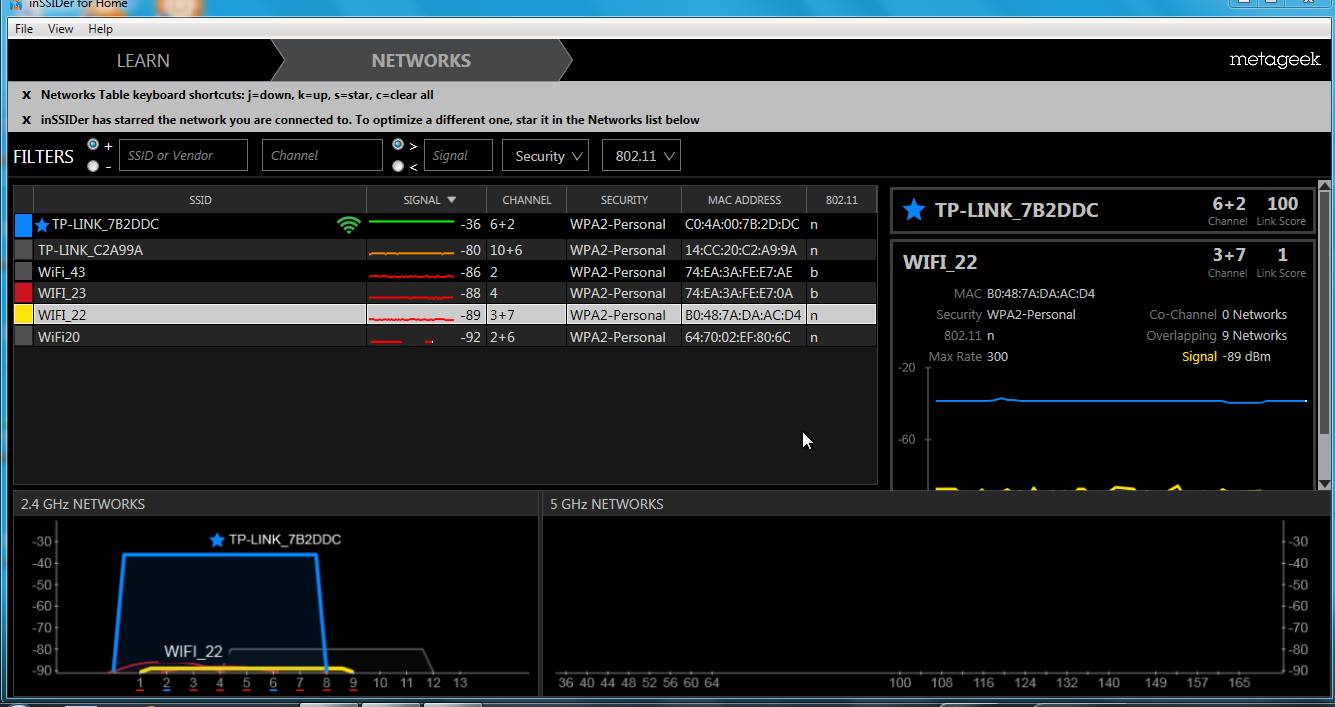Viewport: 1335px width, 707px height.
Task: Sort by the 802.11 column header
Action: (x=842, y=200)
